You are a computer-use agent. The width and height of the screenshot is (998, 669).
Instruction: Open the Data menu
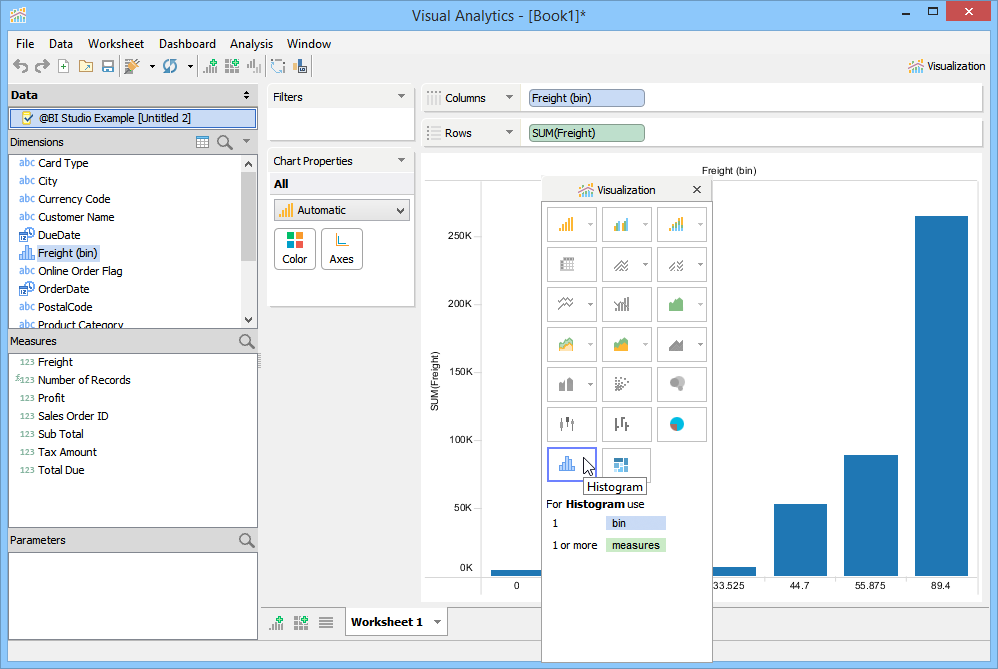[x=60, y=44]
